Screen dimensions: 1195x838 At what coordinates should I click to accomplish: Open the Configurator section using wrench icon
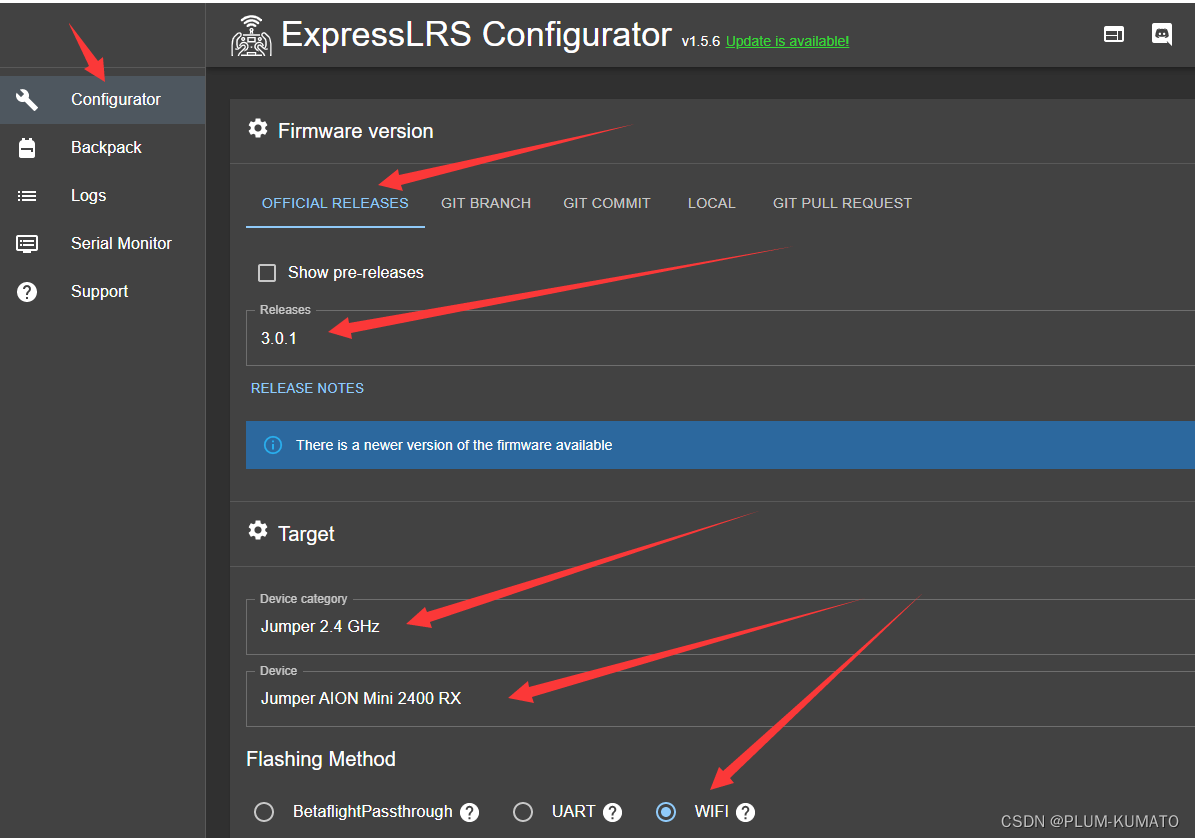[26, 99]
